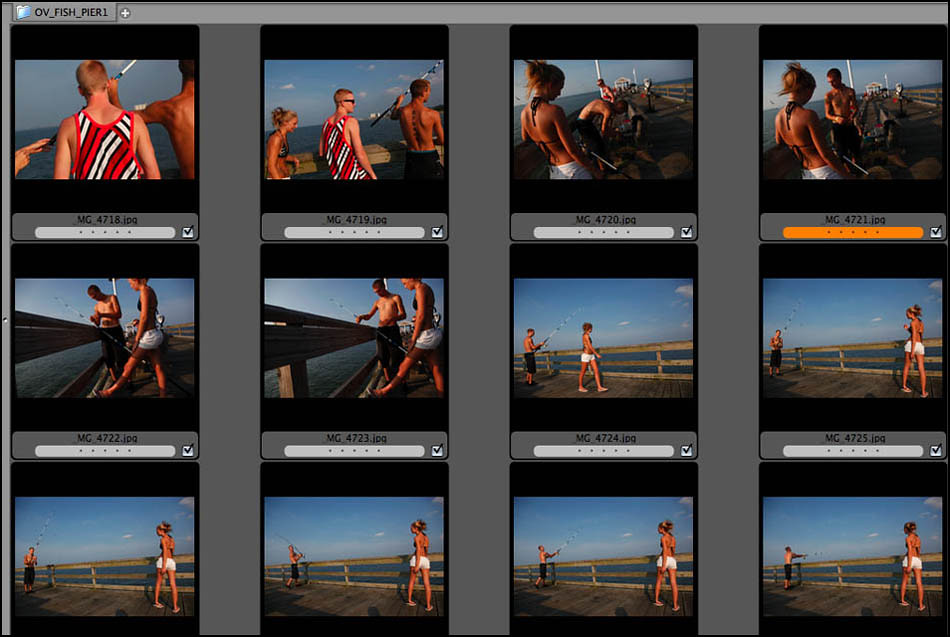This screenshot has height=637, width=950.
Task: Select the _MG_4721.jpg thumbnail image
Action: (853, 119)
